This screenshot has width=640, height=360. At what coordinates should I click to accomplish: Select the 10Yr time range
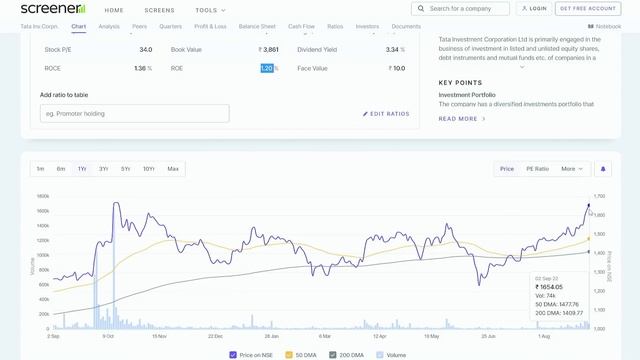click(149, 169)
